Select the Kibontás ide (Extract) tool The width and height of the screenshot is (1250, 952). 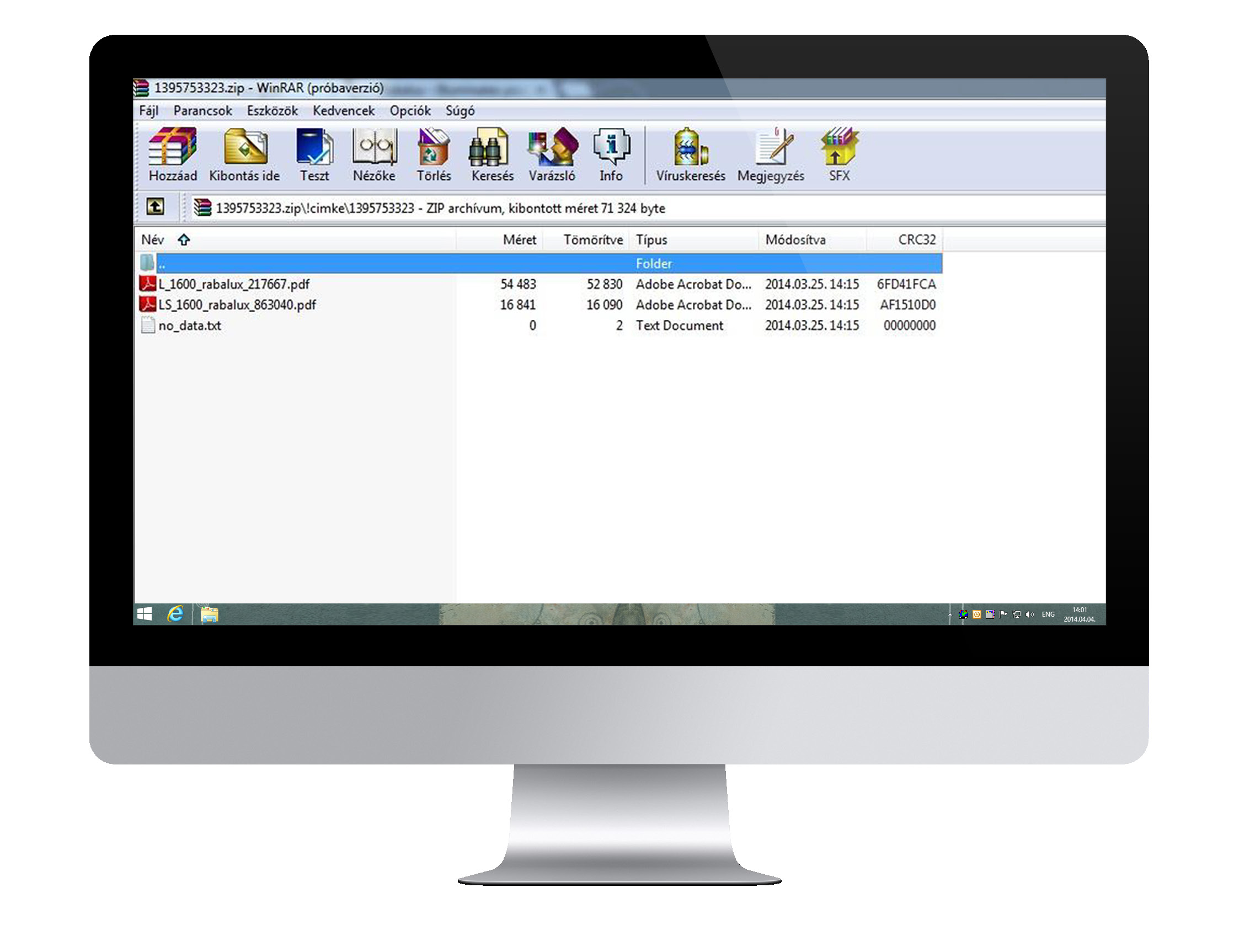pos(243,155)
